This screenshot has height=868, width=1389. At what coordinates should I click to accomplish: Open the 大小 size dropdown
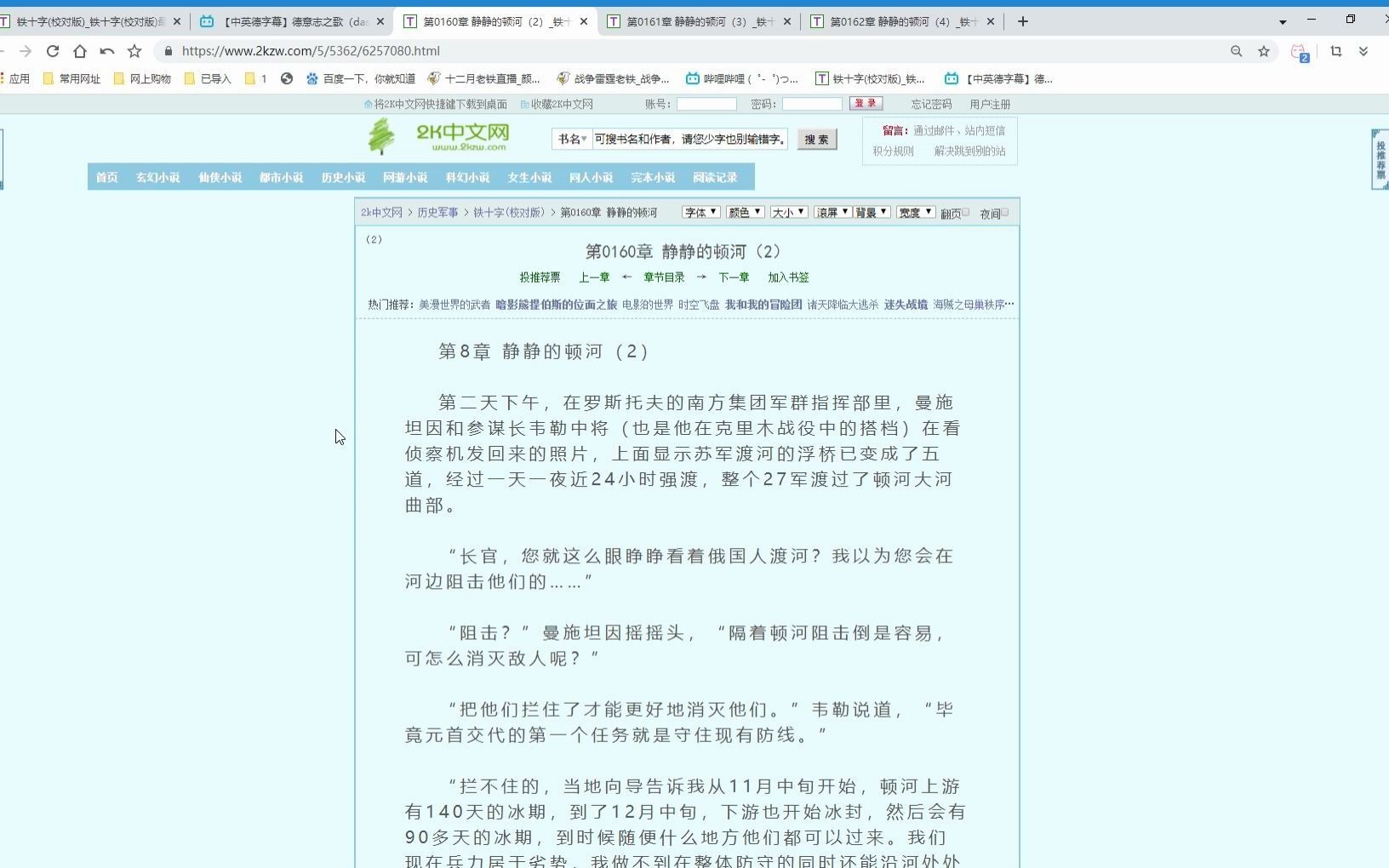pos(789,212)
